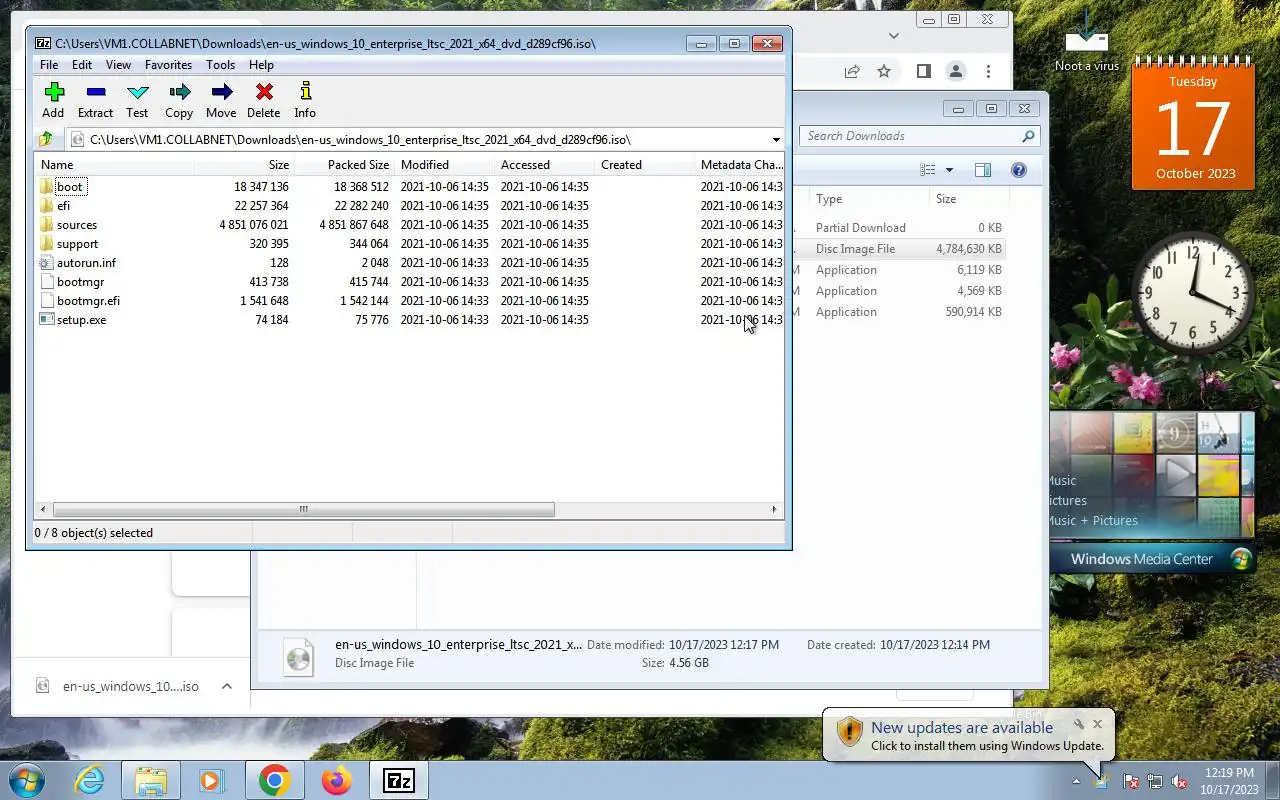Viewport: 1280px width, 800px height.
Task: Open the Explorer change view dropdown arrow
Action: tap(949, 170)
